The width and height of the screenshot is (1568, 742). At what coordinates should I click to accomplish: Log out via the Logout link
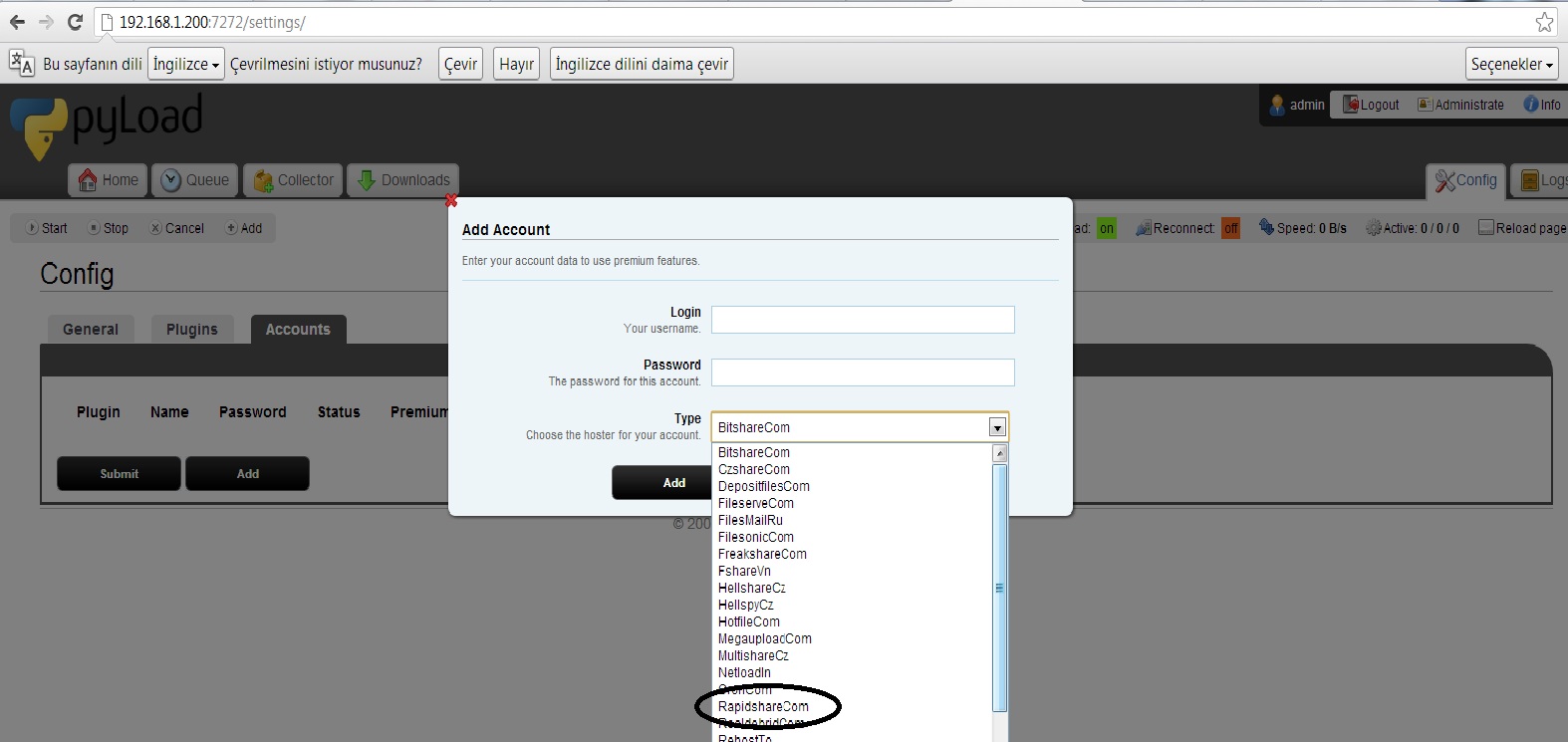point(1371,105)
